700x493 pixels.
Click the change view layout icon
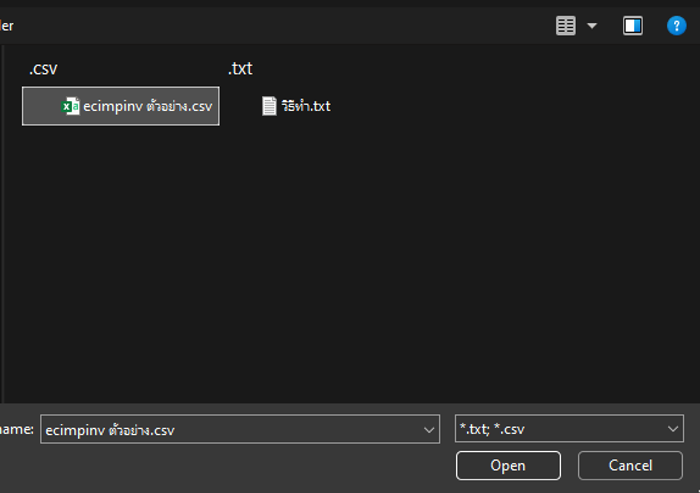point(566,26)
